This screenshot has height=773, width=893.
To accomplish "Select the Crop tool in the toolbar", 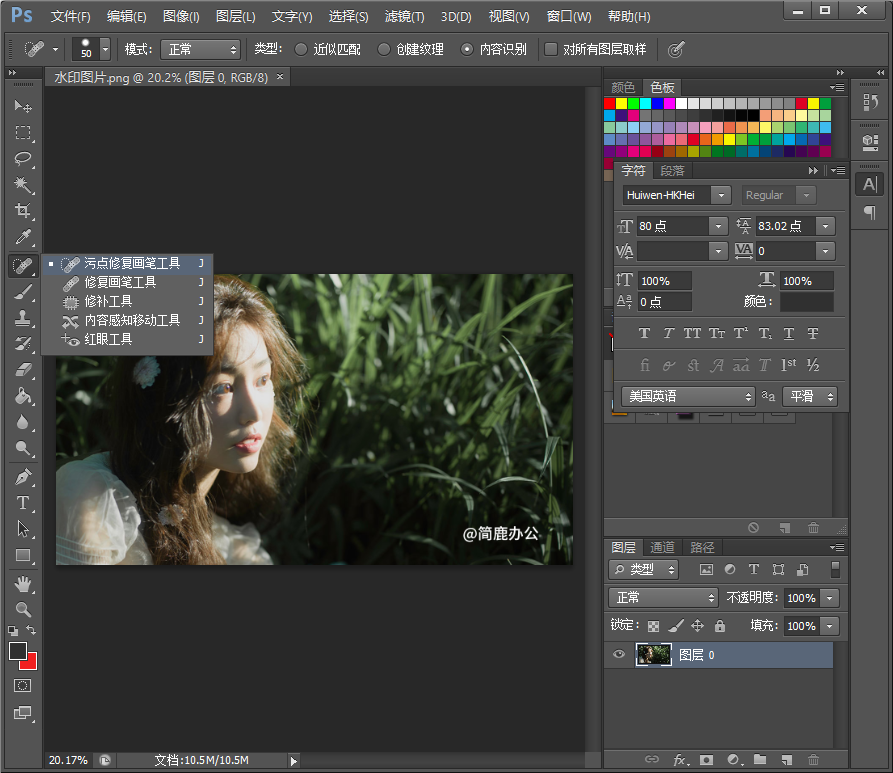I will (x=23, y=211).
